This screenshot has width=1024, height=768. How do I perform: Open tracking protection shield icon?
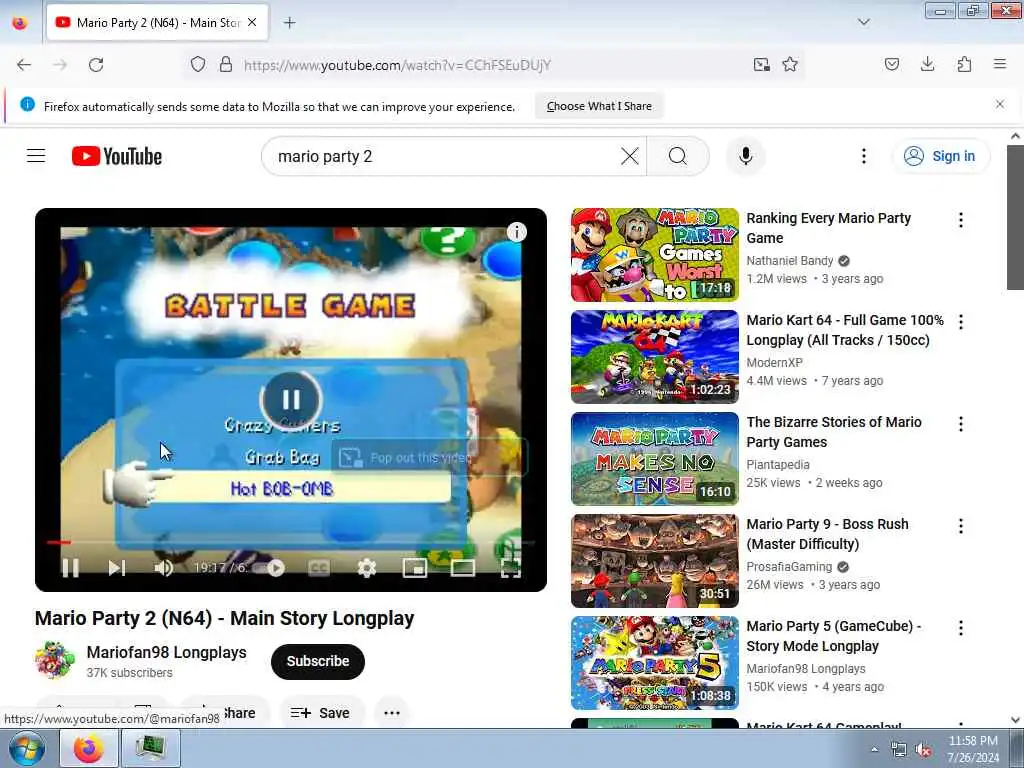click(x=198, y=65)
